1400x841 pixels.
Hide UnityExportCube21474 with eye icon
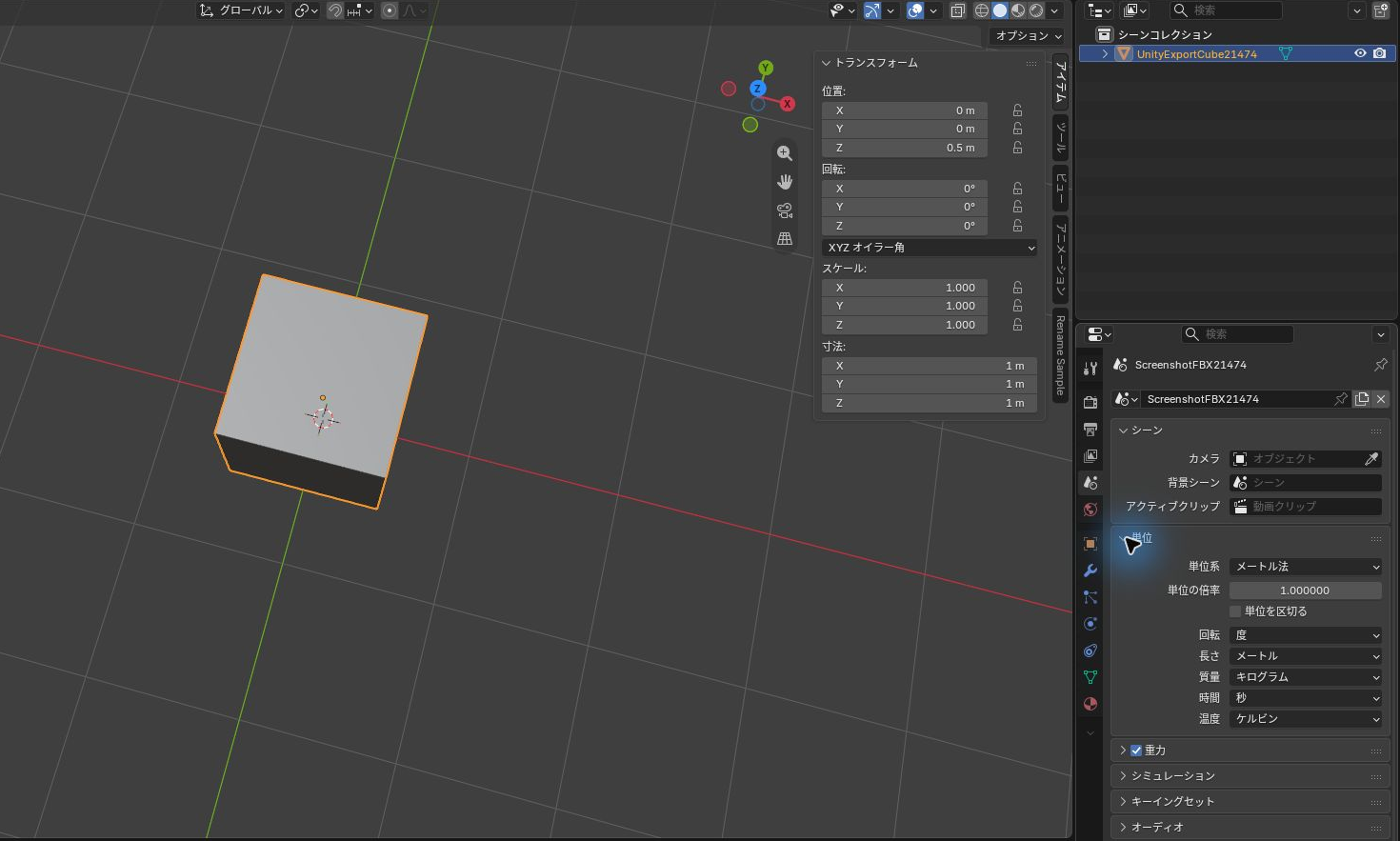(x=1360, y=53)
